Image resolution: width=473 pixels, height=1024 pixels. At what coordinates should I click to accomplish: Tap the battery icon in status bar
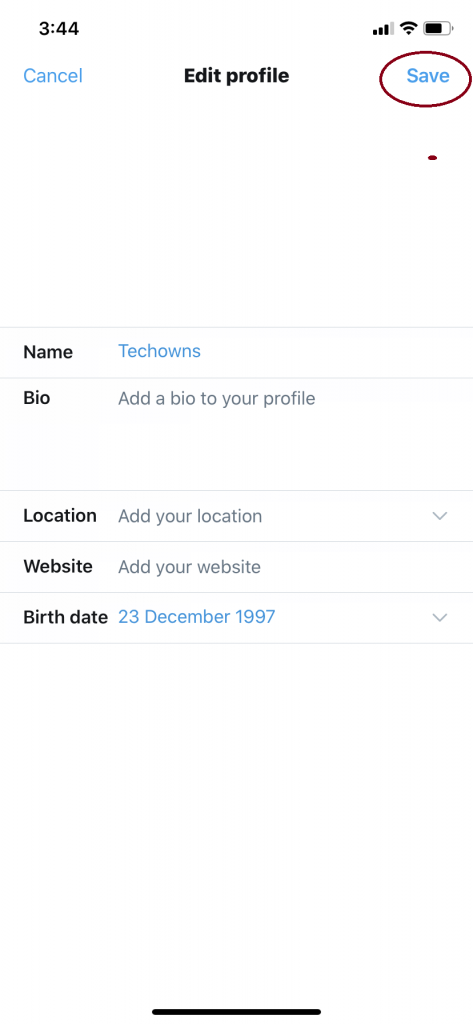pos(438,28)
